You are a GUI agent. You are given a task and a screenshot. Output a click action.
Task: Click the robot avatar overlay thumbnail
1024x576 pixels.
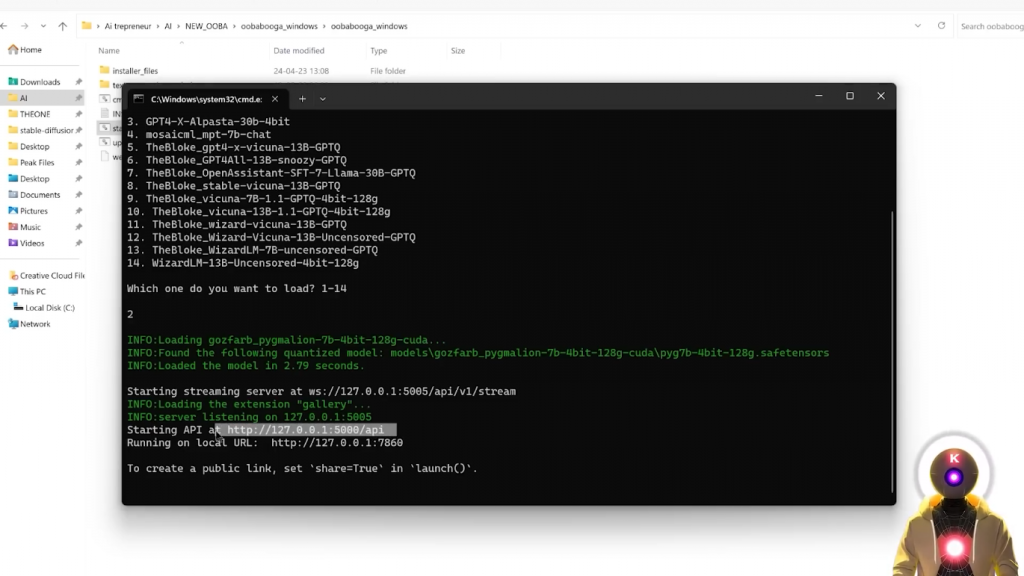[956, 506]
